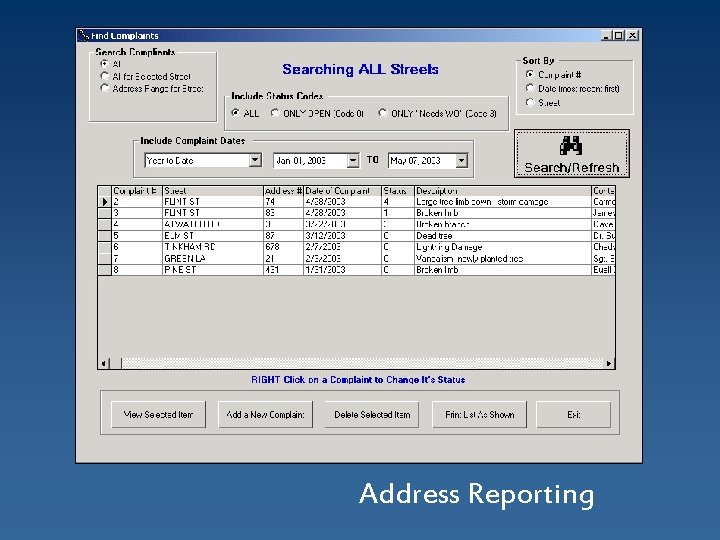The width and height of the screenshot is (720, 540).
Task: Click the Description column header
Action: tap(503, 191)
